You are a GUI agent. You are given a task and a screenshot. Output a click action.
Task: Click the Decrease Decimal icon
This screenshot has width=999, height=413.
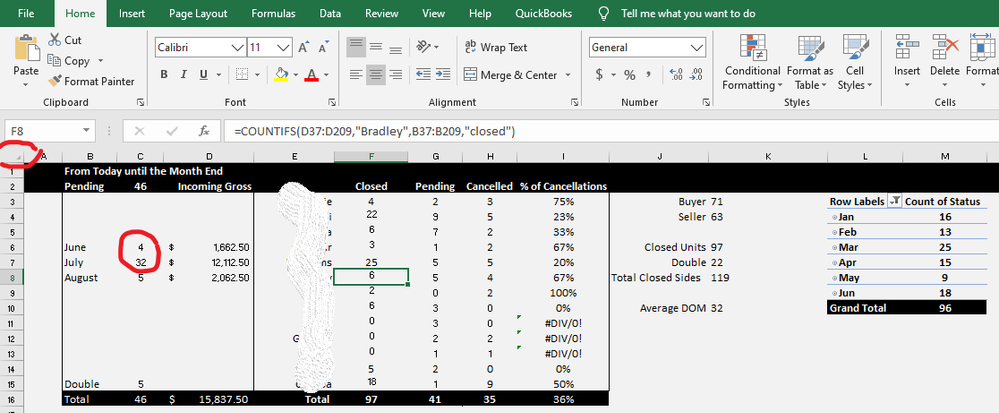pos(696,75)
